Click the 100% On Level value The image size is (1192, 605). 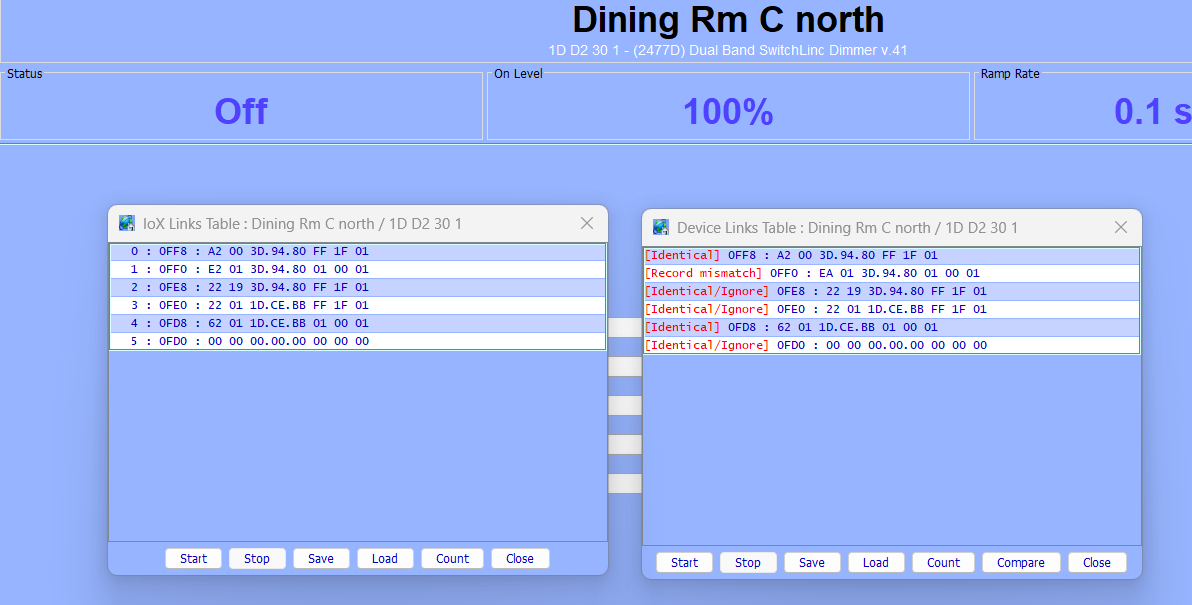(x=728, y=112)
